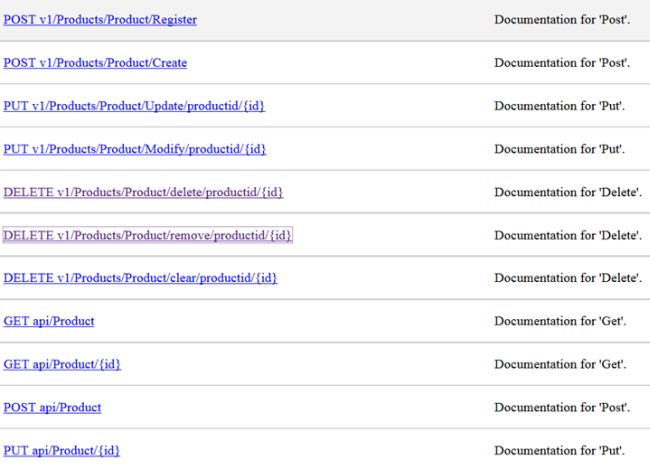Click PUT Product/Modify/productid/{id} link
This screenshot has width=650, height=469.
coord(134,149)
